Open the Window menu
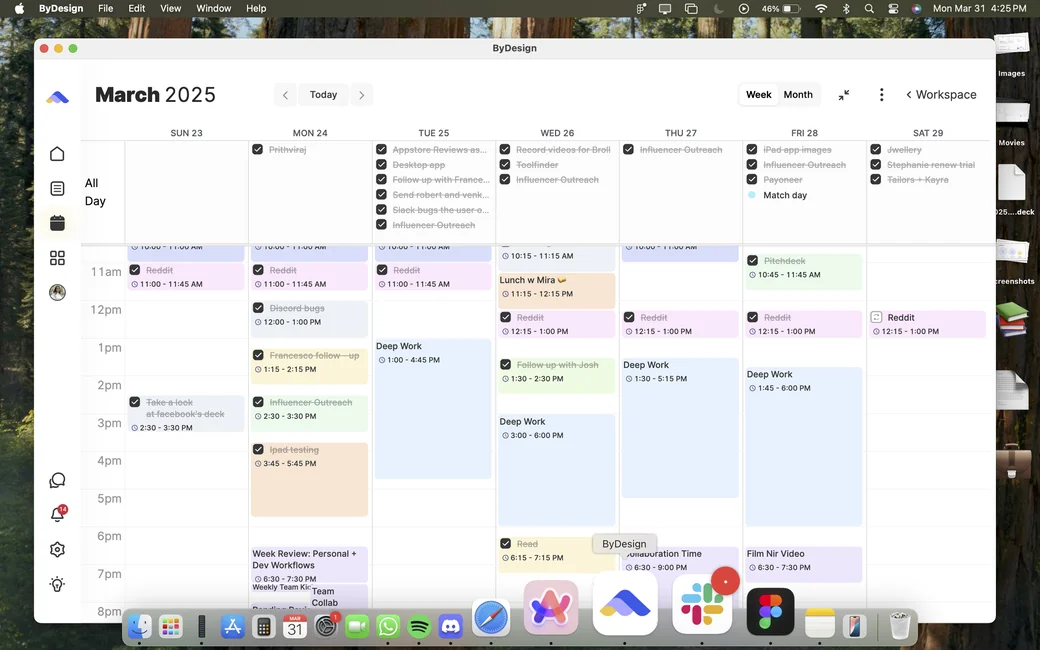Viewport: 1040px width, 650px height. coord(214,9)
